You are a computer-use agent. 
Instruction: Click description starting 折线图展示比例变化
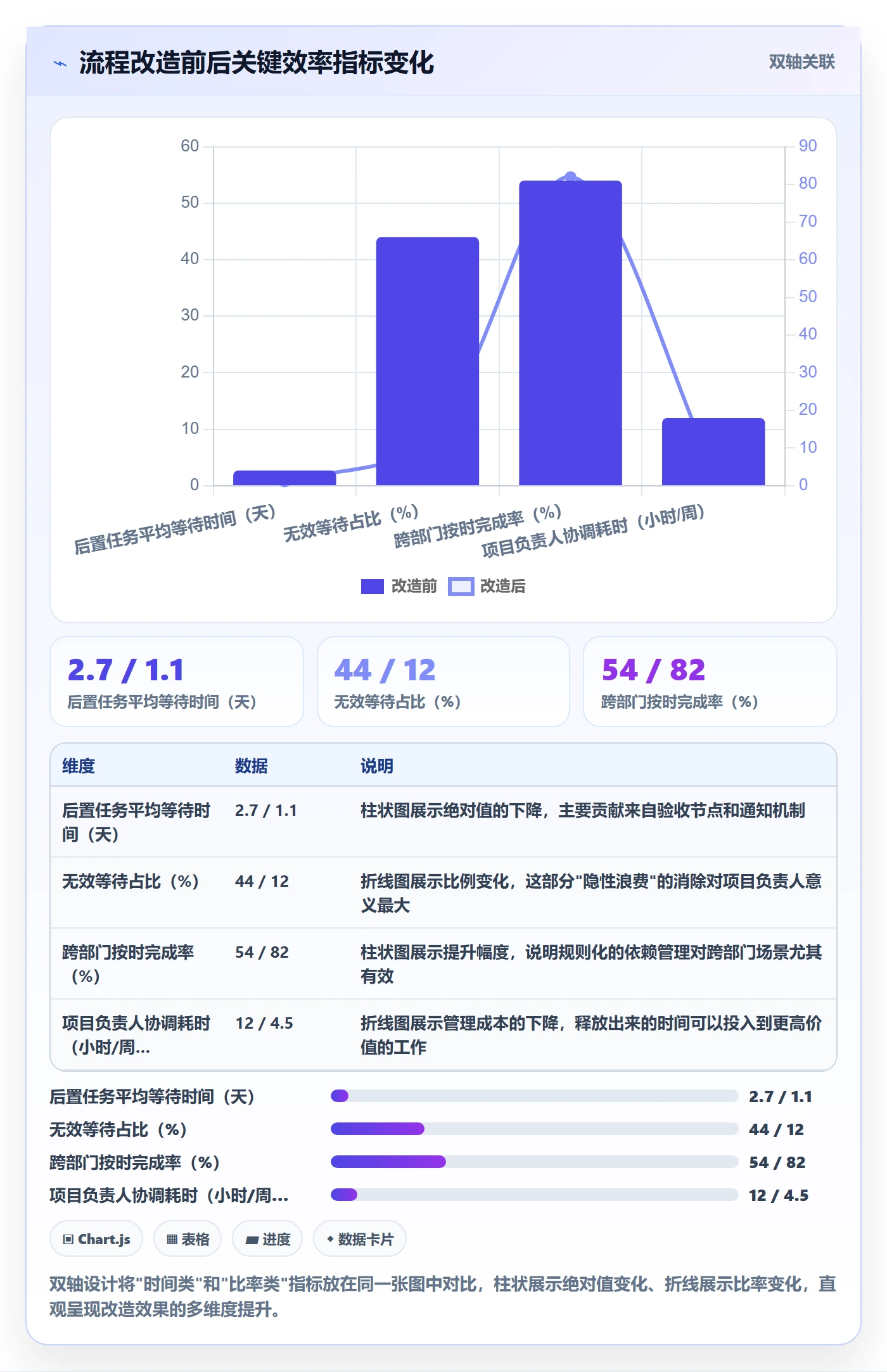click(591, 893)
